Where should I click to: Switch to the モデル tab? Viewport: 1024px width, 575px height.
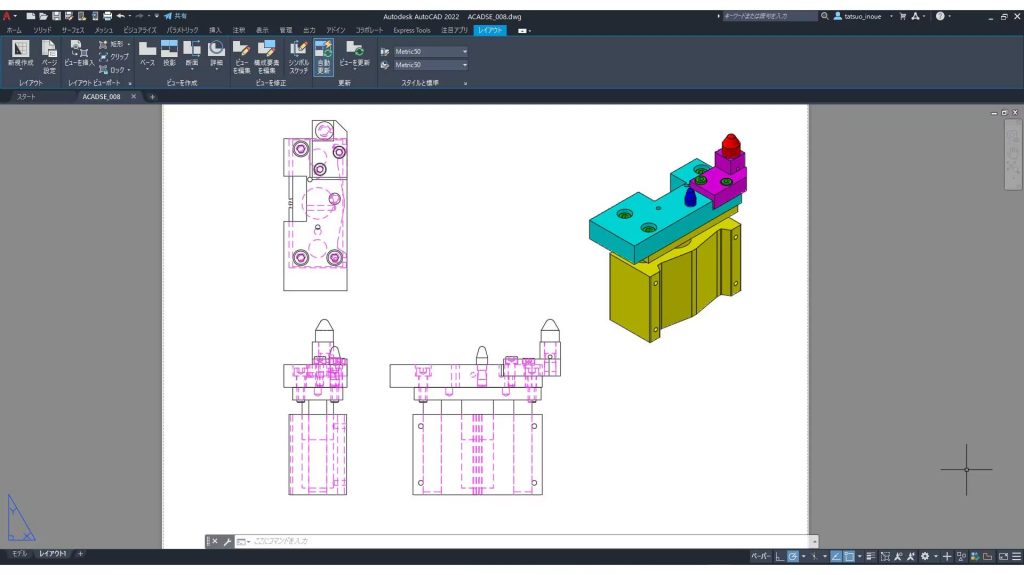[x=19, y=553]
